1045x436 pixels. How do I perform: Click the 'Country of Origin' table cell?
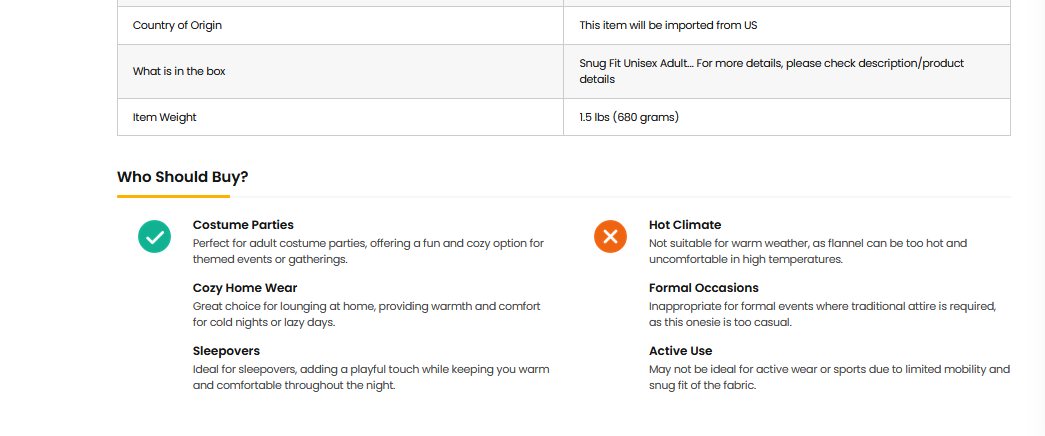point(179,25)
